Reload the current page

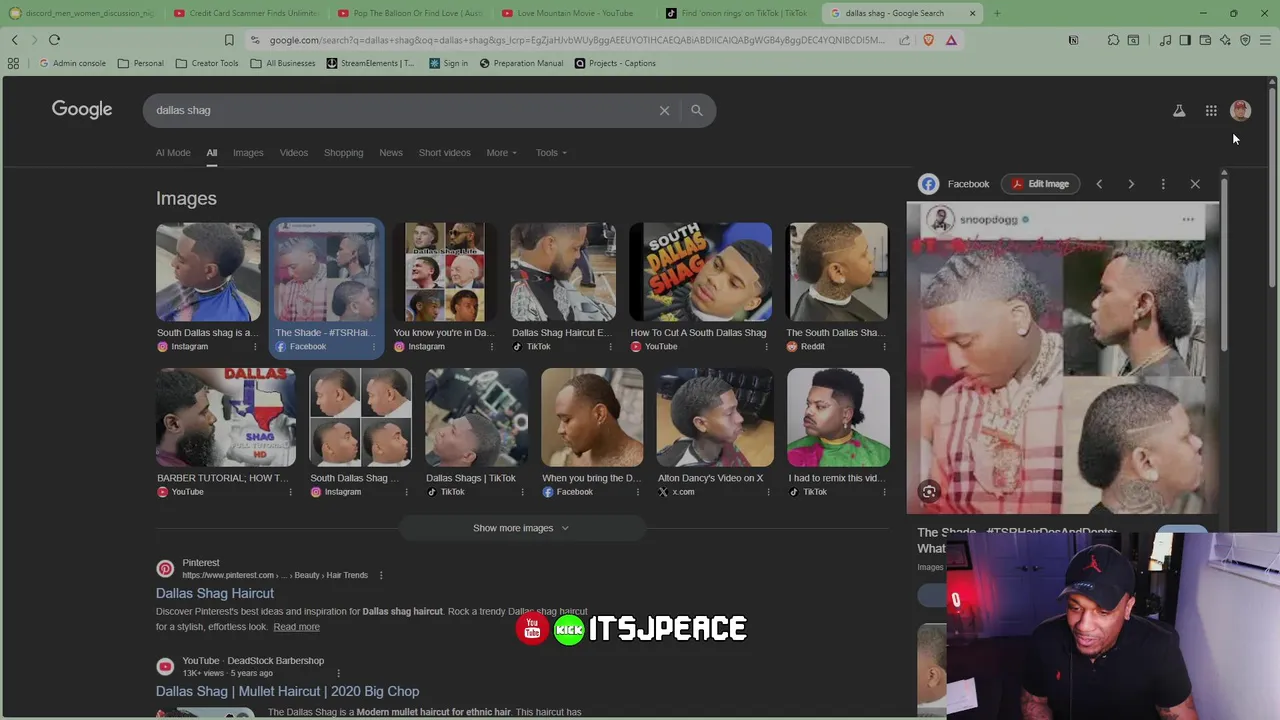(x=54, y=40)
